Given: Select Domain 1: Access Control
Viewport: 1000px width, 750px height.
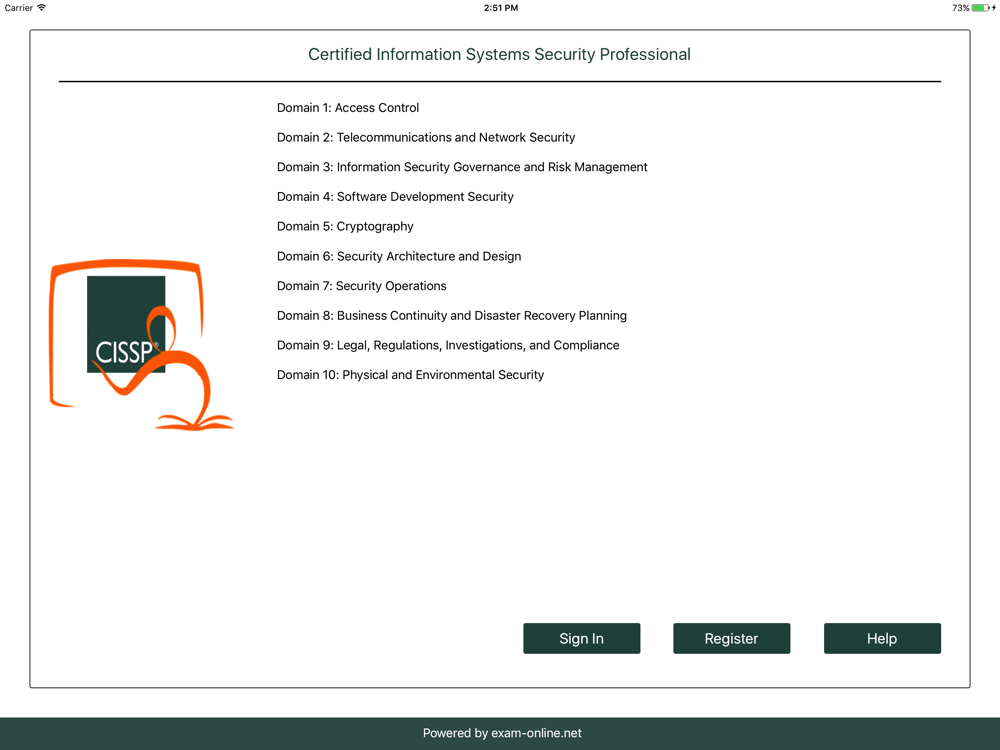Looking at the screenshot, I should pos(348,108).
